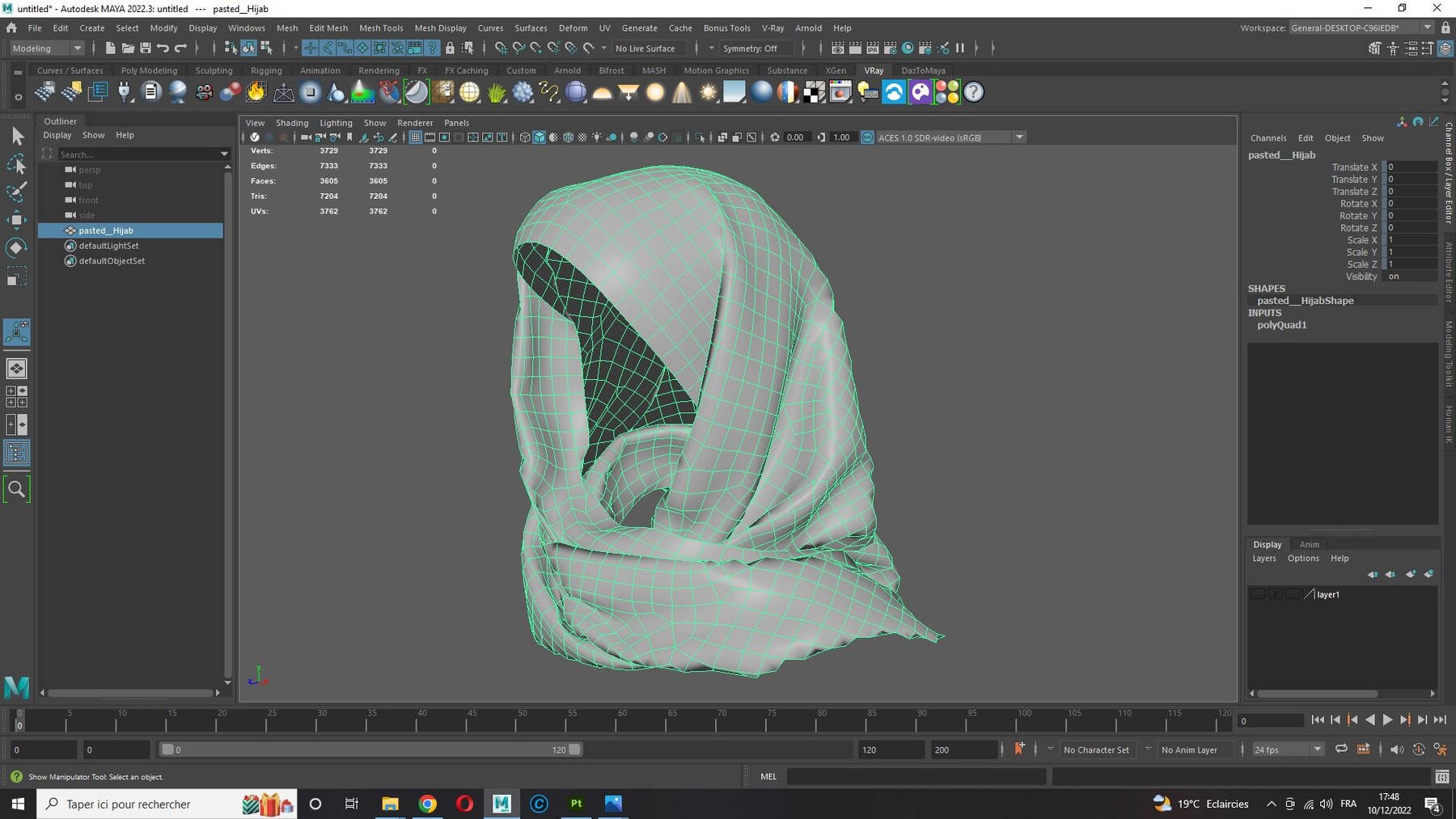Screen dimensions: 1456x819
Task: Open the Mesh Tools menu
Action: (x=381, y=27)
